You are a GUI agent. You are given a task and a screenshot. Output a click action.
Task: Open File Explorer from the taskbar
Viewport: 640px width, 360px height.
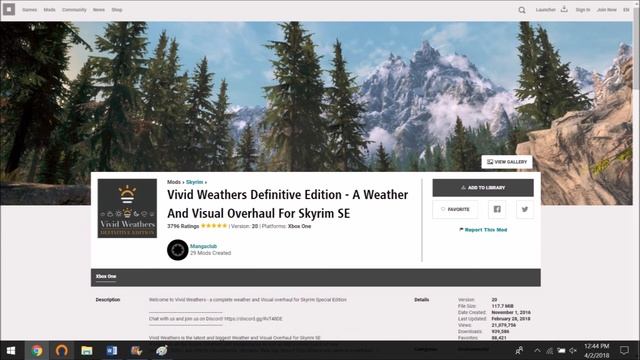click(x=87, y=351)
